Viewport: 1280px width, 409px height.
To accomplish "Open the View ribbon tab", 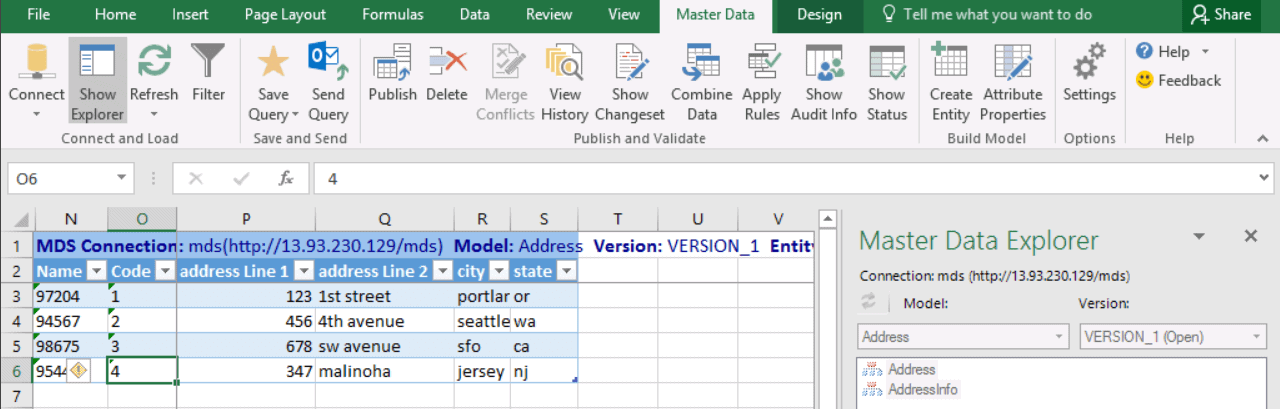I will (624, 15).
